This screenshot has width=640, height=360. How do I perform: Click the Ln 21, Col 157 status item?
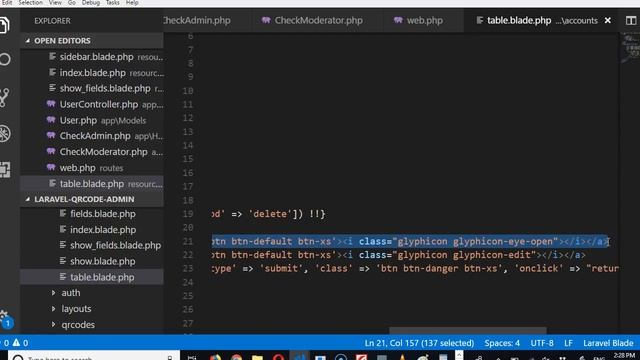tap(419, 343)
